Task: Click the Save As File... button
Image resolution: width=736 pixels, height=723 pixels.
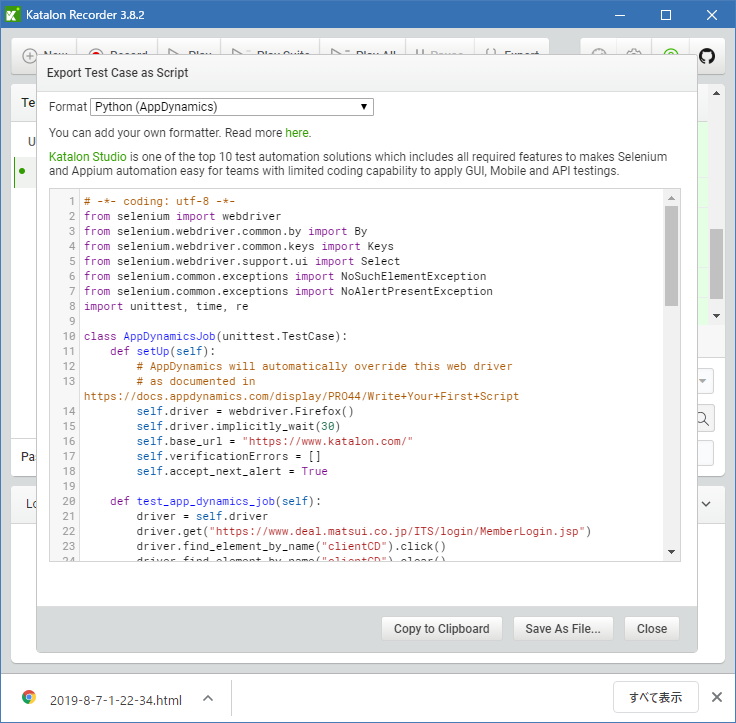Action: [x=563, y=629]
